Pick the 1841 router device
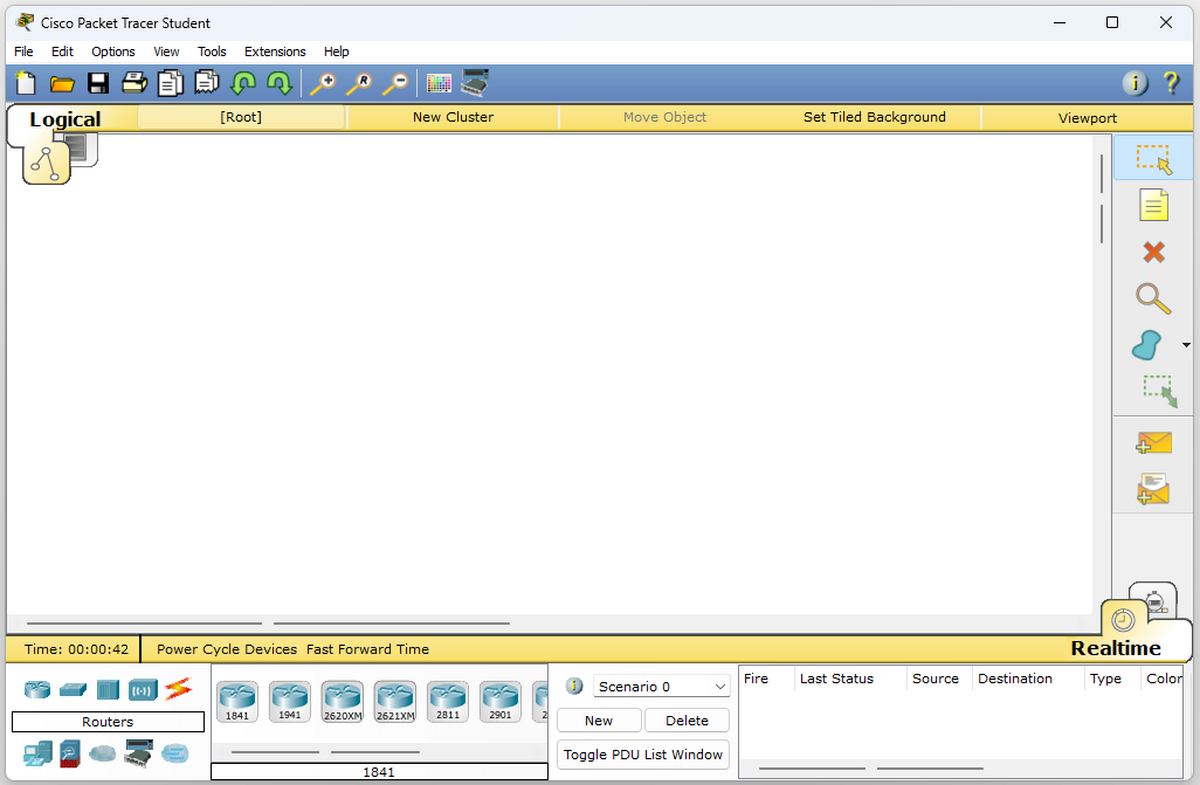The height and width of the screenshot is (785, 1200). pos(237,701)
